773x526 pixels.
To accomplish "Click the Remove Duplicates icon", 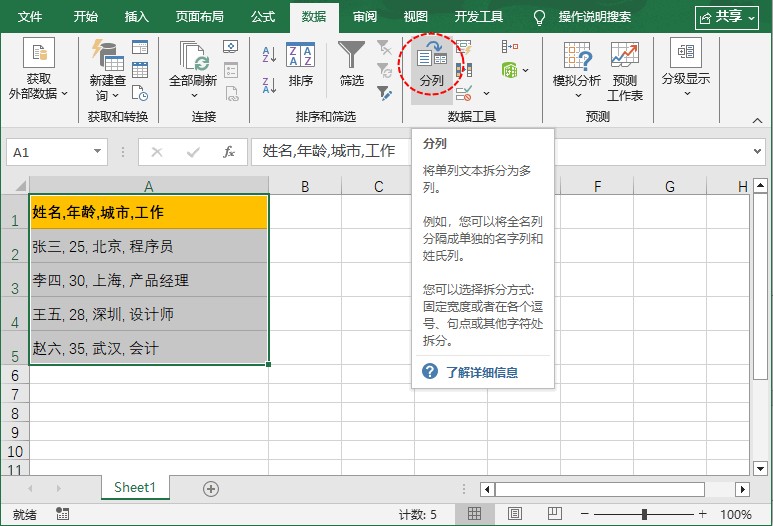I will (463, 70).
